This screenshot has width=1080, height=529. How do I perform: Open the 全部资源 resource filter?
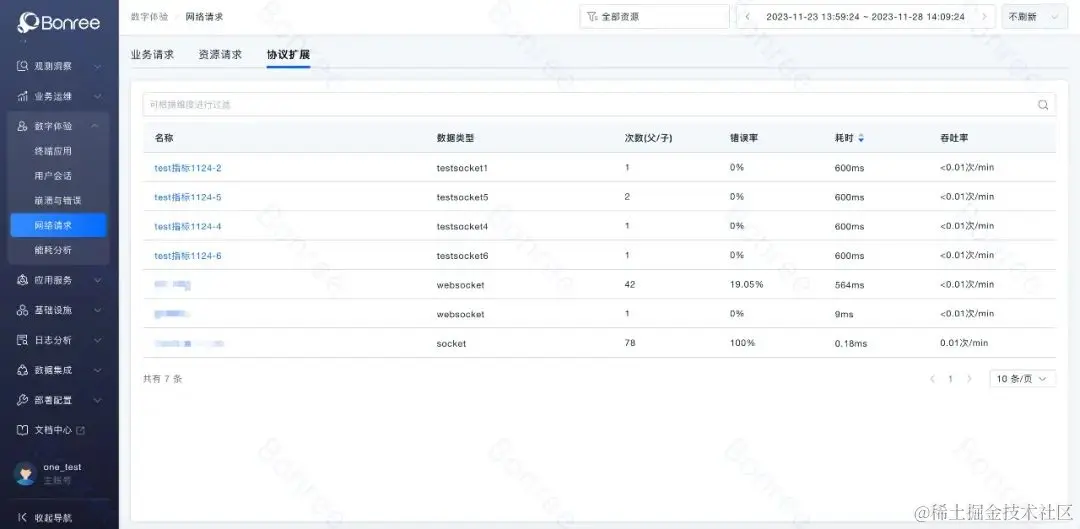coord(654,17)
